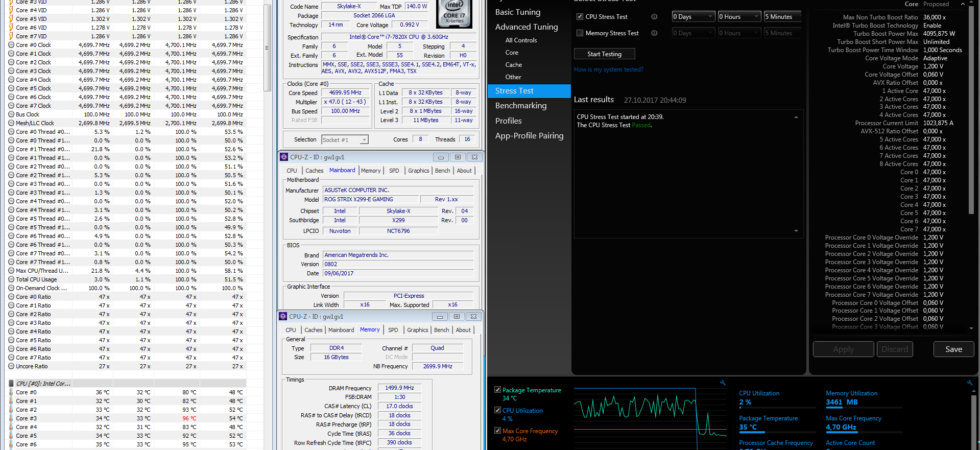Click the up arrow in Last results box
The width and height of the screenshot is (980, 450).
[x=796, y=117]
